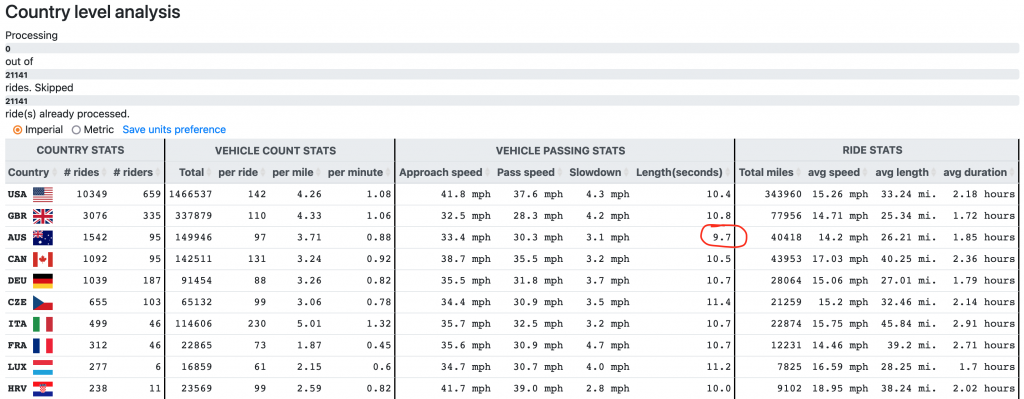Click the DEU German flag icon
Viewport: 1024px width, 399px height.
click(42, 281)
